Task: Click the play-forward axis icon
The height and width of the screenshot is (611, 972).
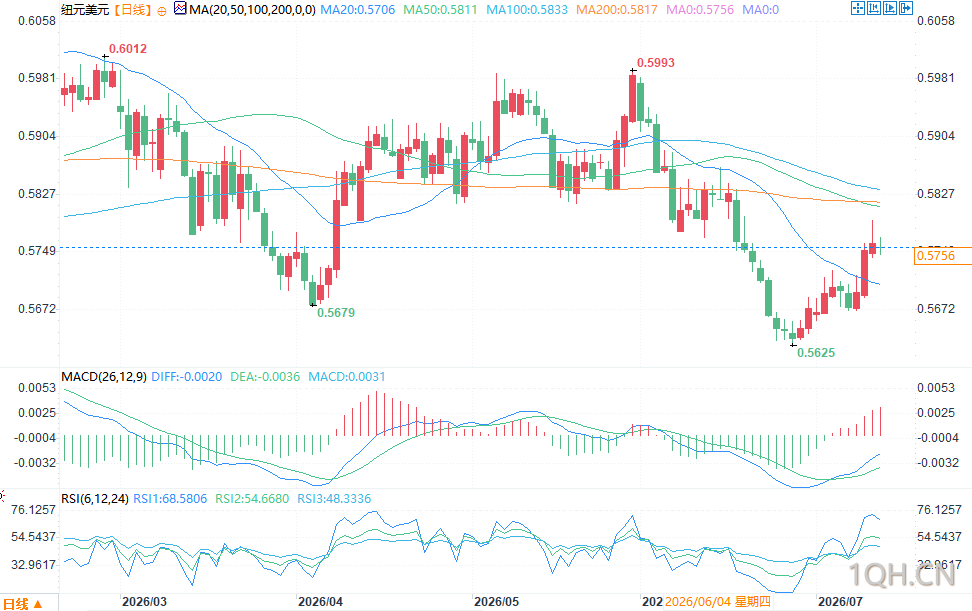Action: click(890, 8)
